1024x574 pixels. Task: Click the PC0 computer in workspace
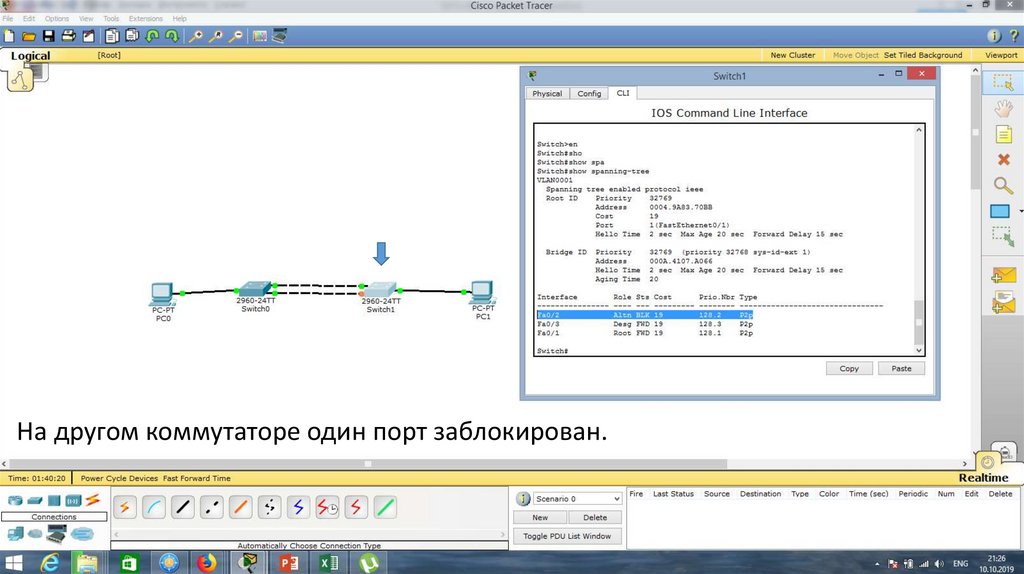[162, 295]
